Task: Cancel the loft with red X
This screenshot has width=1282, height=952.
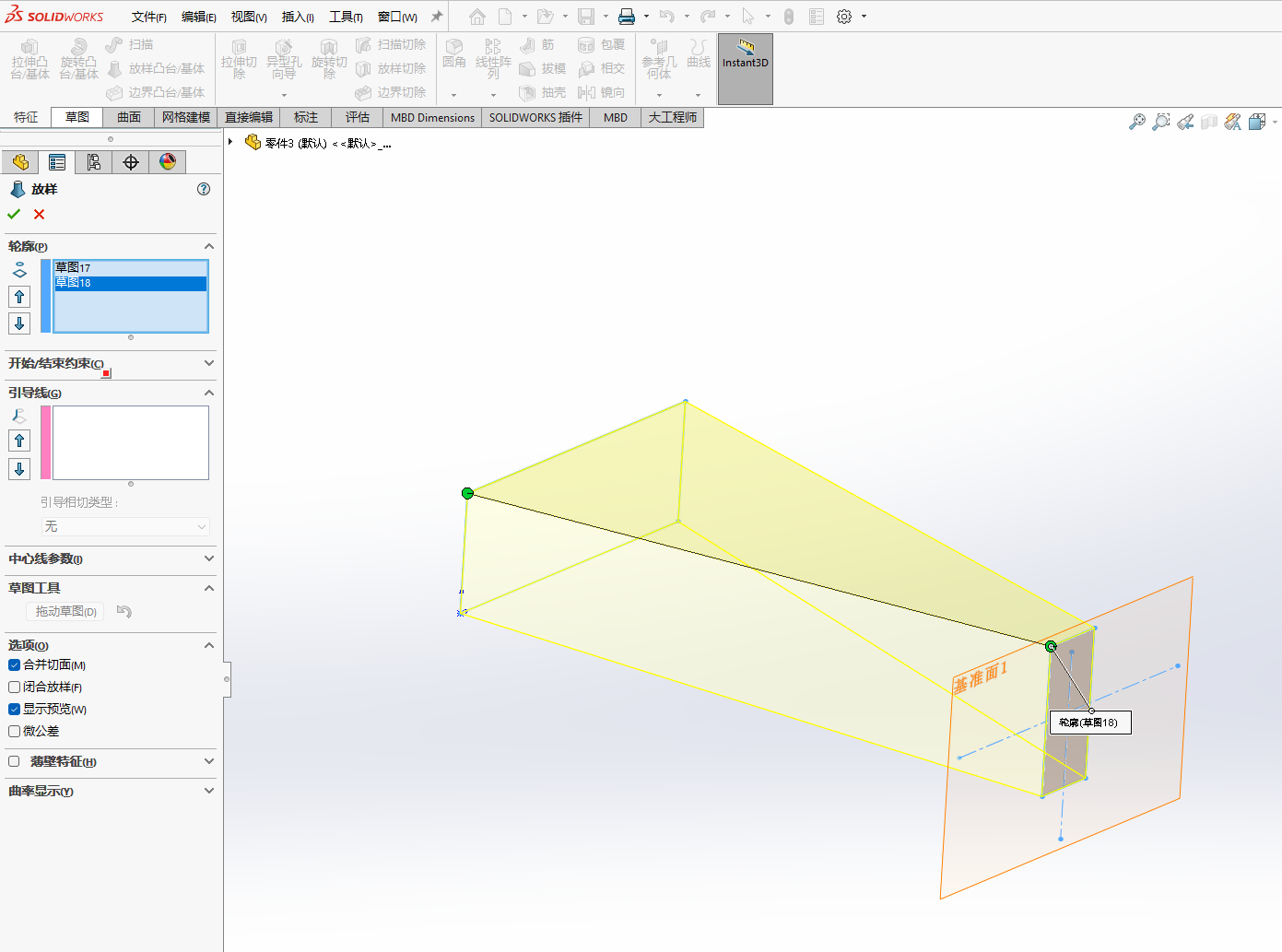Action: (x=39, y=214)
